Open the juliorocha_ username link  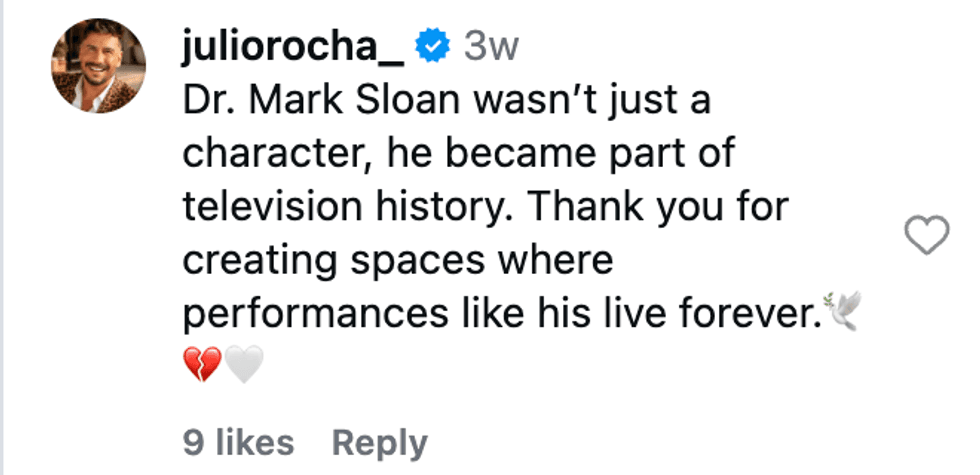pyautogui.click(x=294, y=47)
